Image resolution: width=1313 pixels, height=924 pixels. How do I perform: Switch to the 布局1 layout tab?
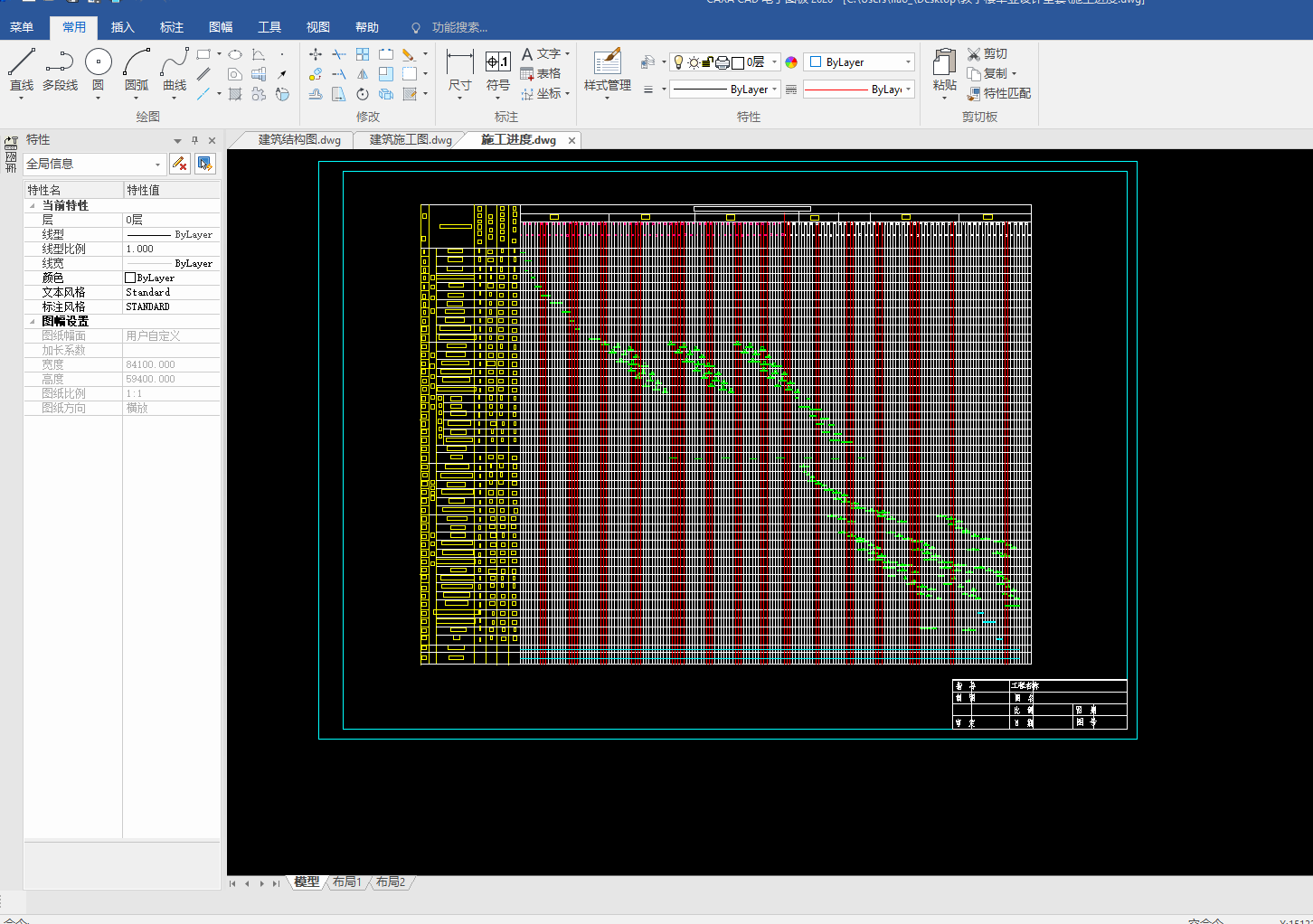pyautogui.click(x=346, y=882)
